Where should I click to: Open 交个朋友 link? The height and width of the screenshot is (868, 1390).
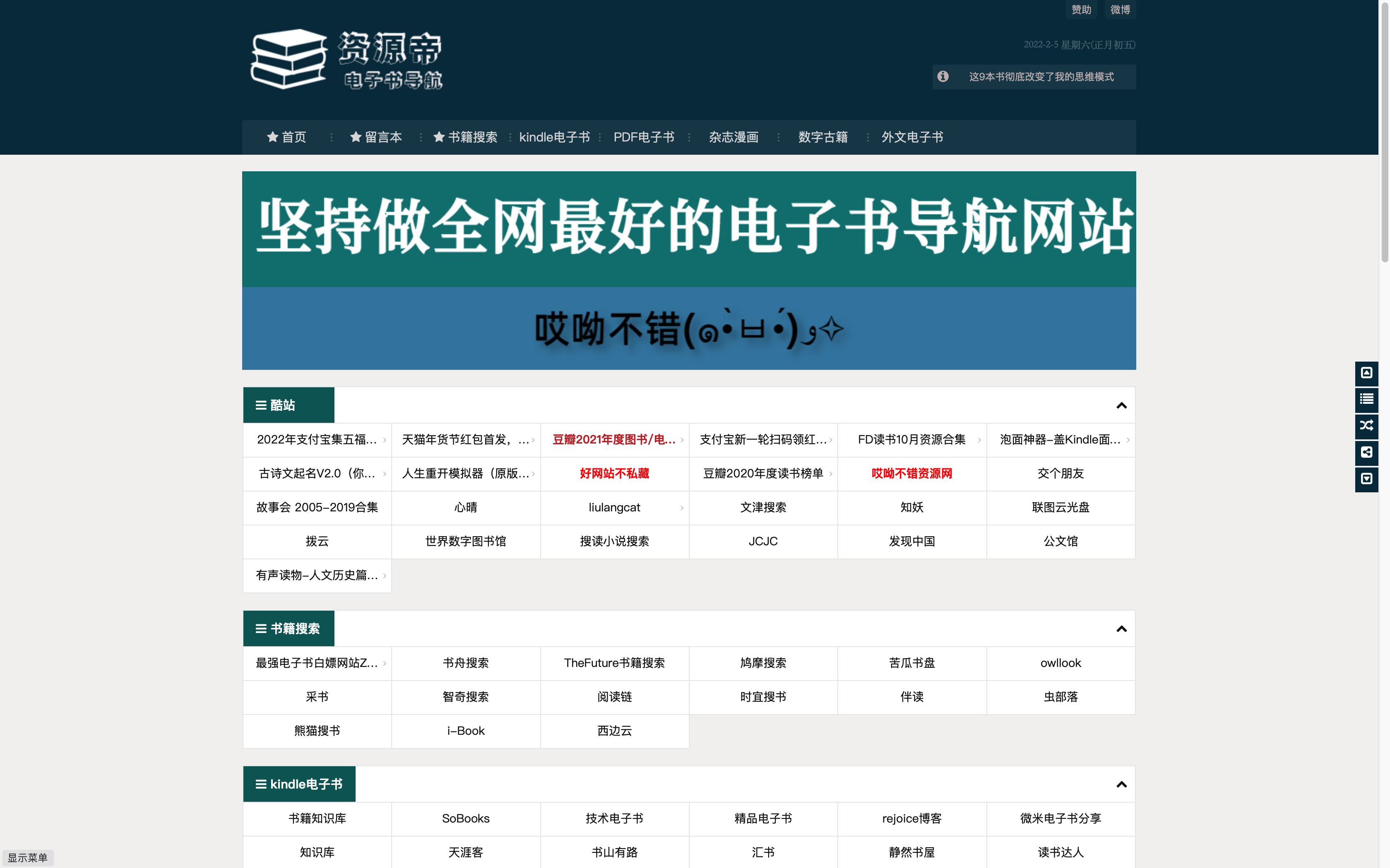(1061, 474)
